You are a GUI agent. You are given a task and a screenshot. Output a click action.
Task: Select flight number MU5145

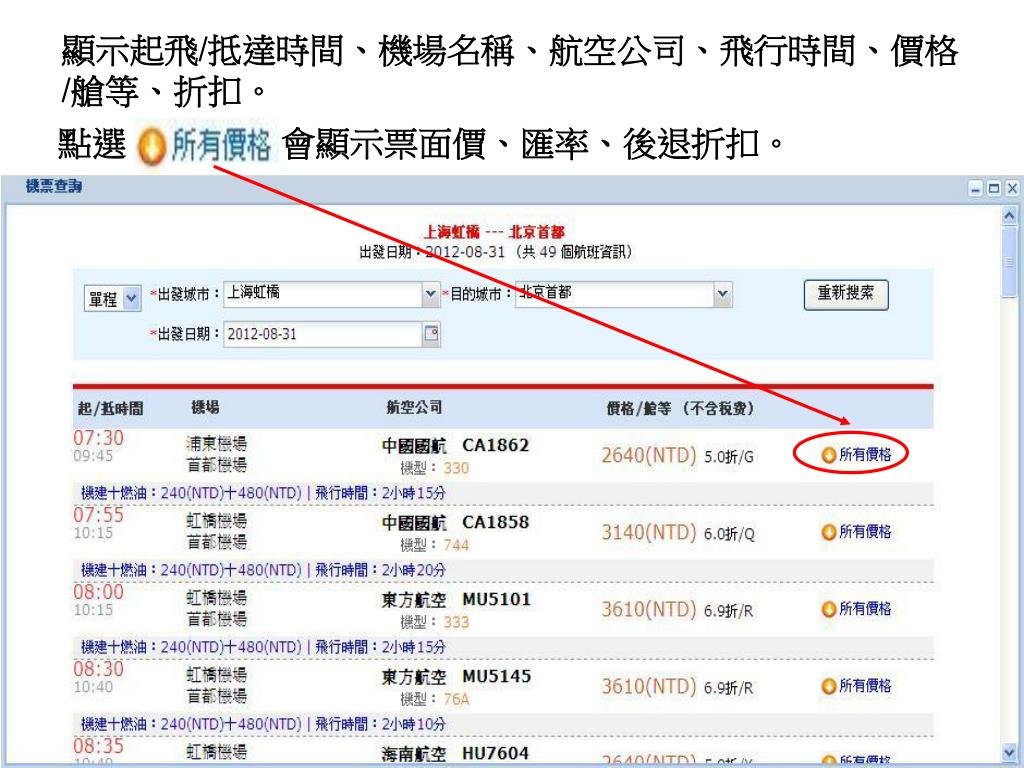(496, 677)
